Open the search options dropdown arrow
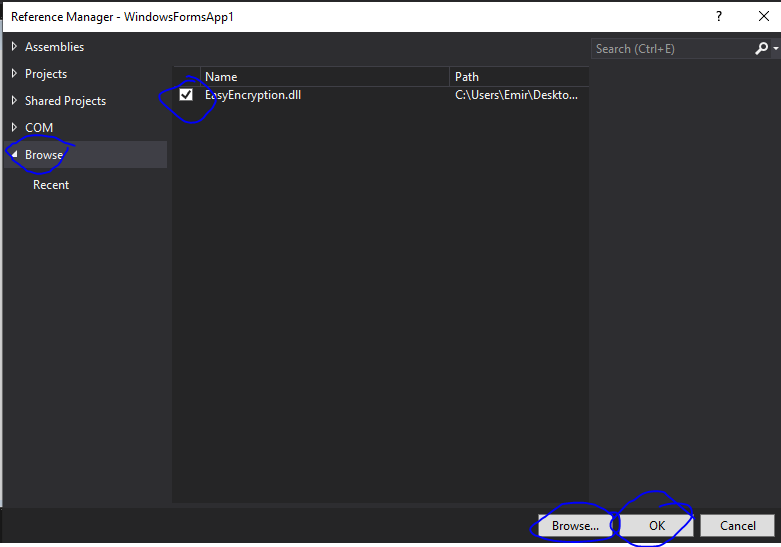Screen dimensions: 781x547 pyautogui.click(x=776, y=49)
